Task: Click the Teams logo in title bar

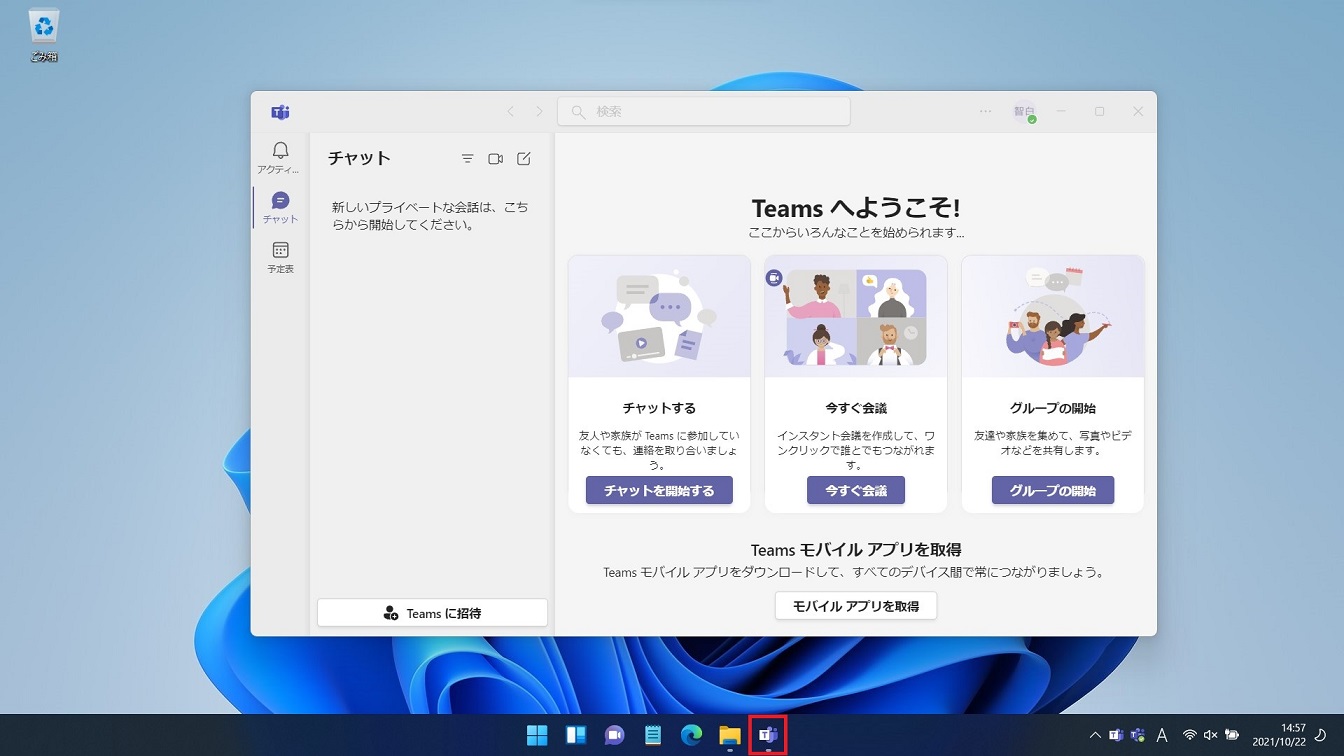Action: pyautogui.click(x=280, y=112)
